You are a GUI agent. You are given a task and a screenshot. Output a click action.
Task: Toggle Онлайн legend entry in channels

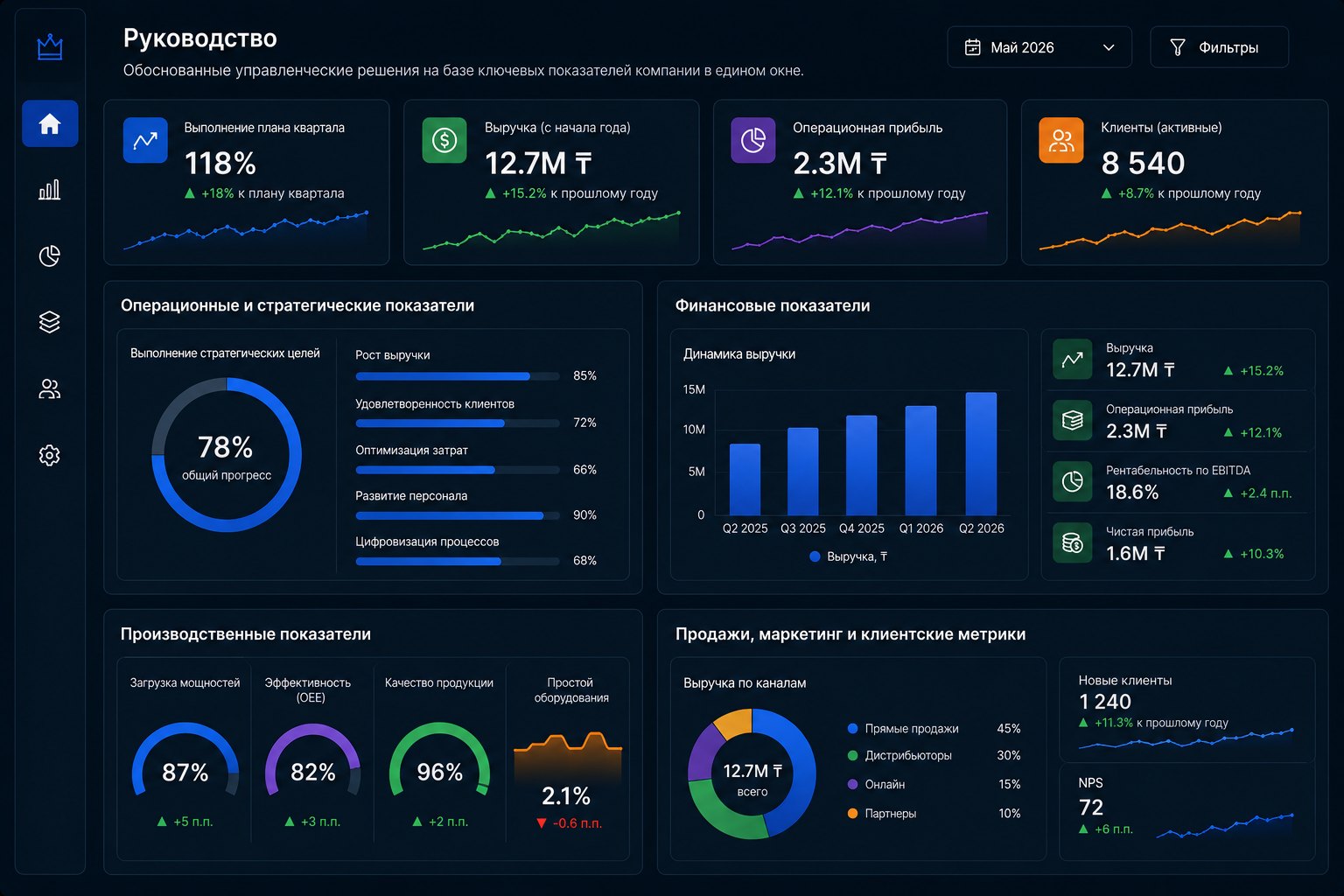pos(876,785)
